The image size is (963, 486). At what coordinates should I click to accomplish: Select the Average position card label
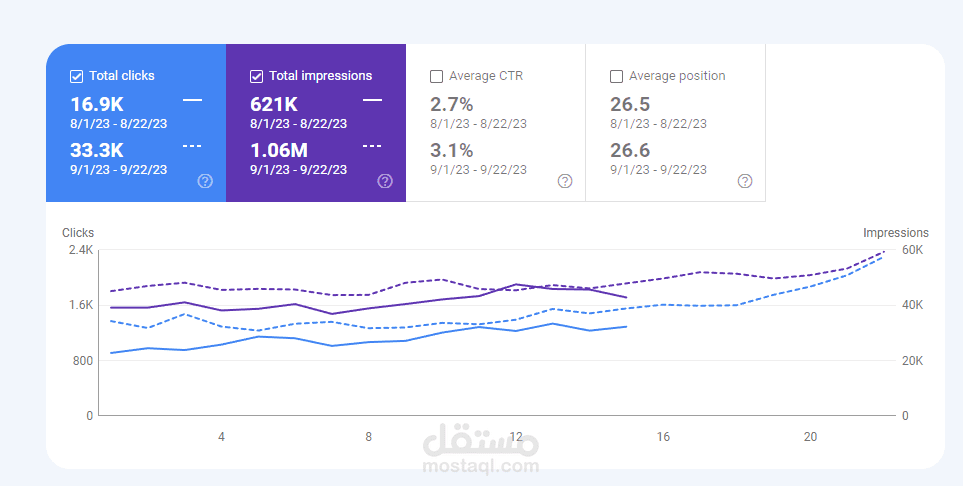(x=677, y=76)
